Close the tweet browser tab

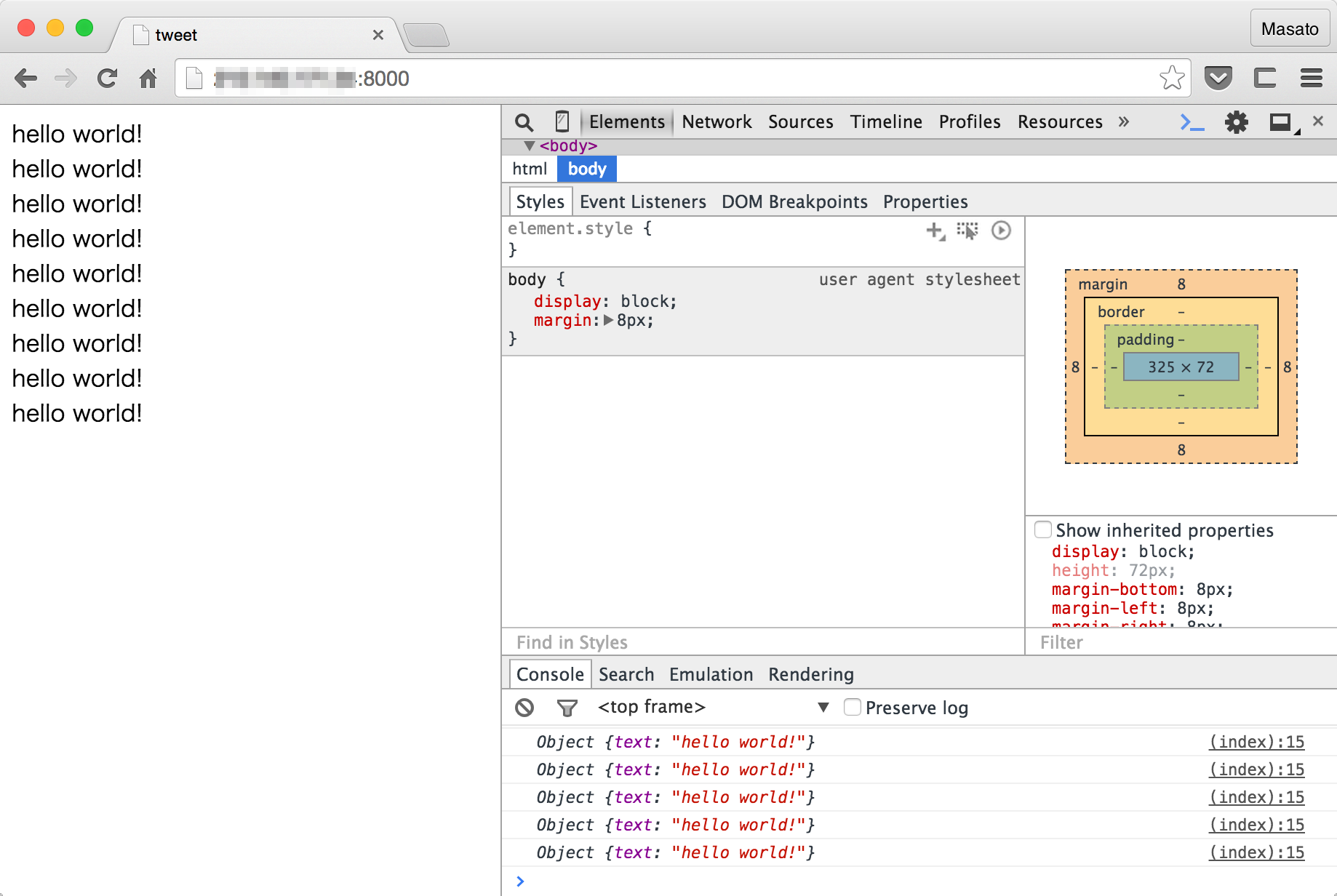coord(378,35)
